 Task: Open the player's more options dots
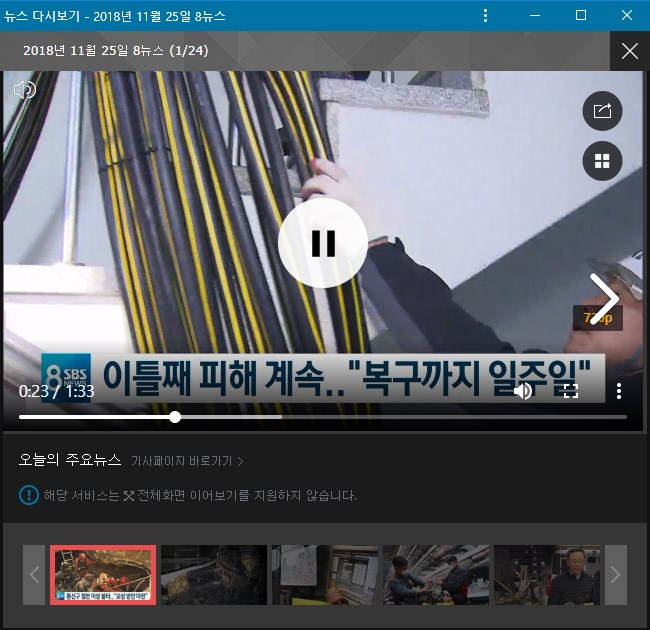coord(618,391)
